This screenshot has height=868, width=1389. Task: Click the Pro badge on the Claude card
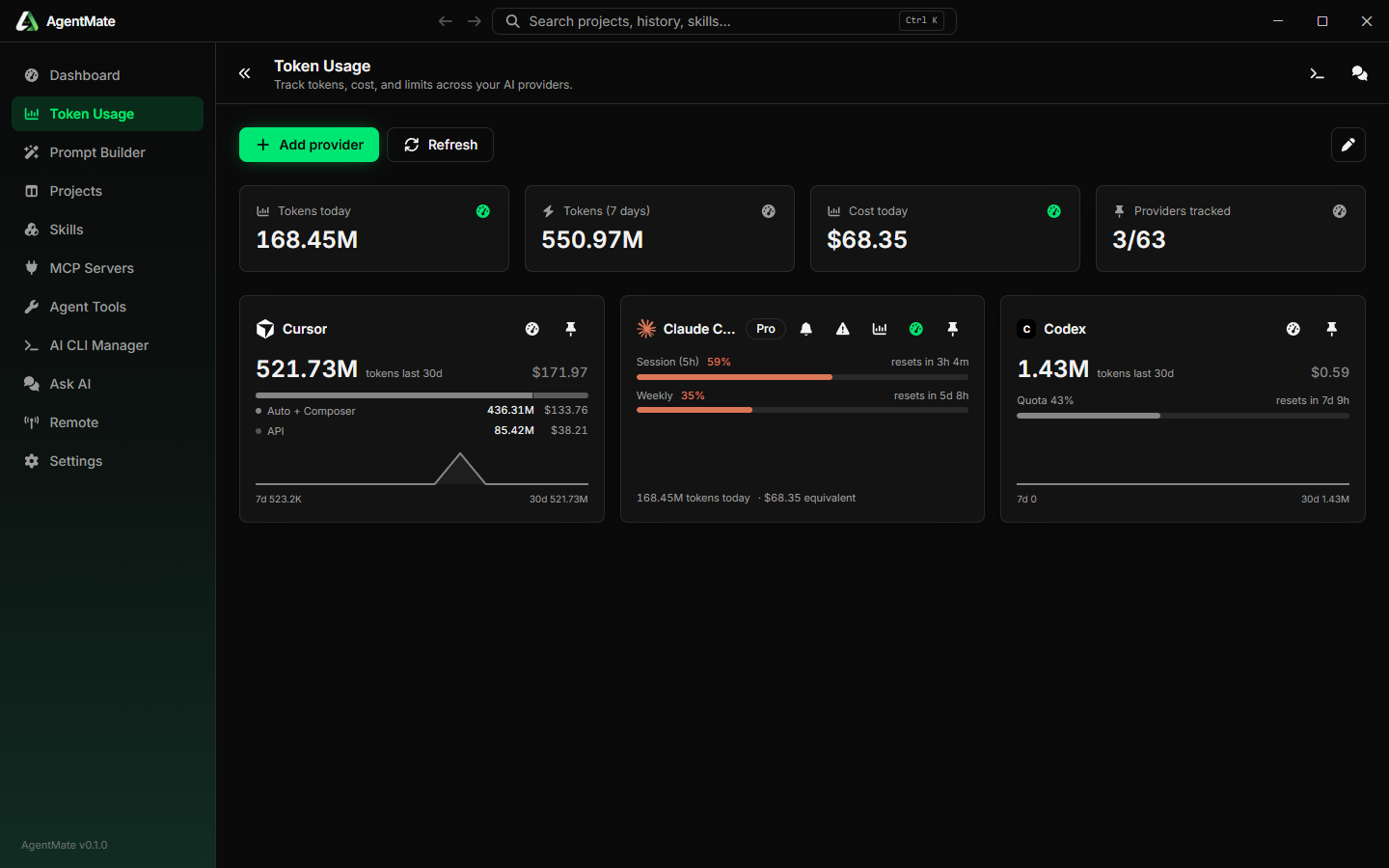pos(766,329)
